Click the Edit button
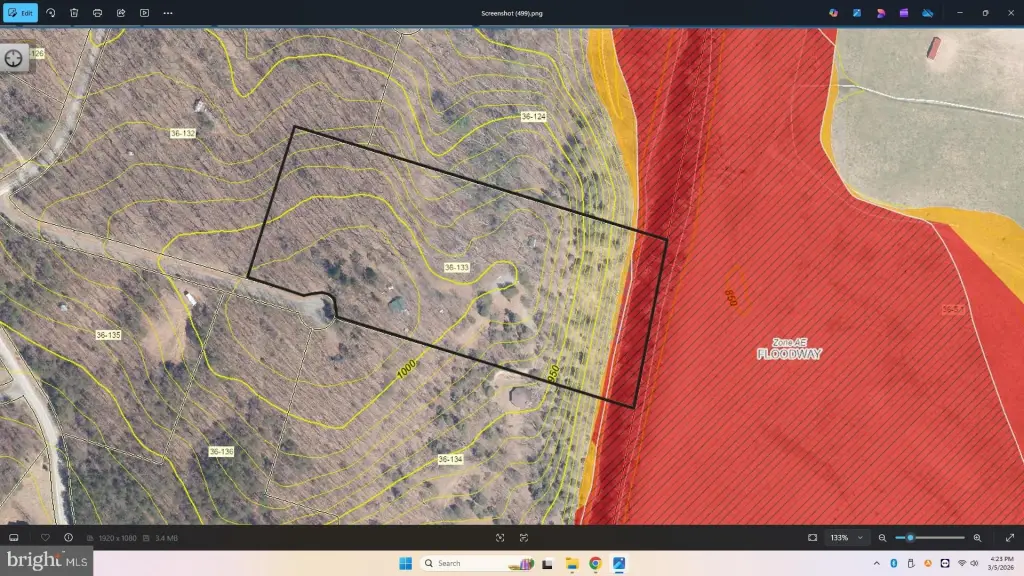 click(x=21, y=13)
